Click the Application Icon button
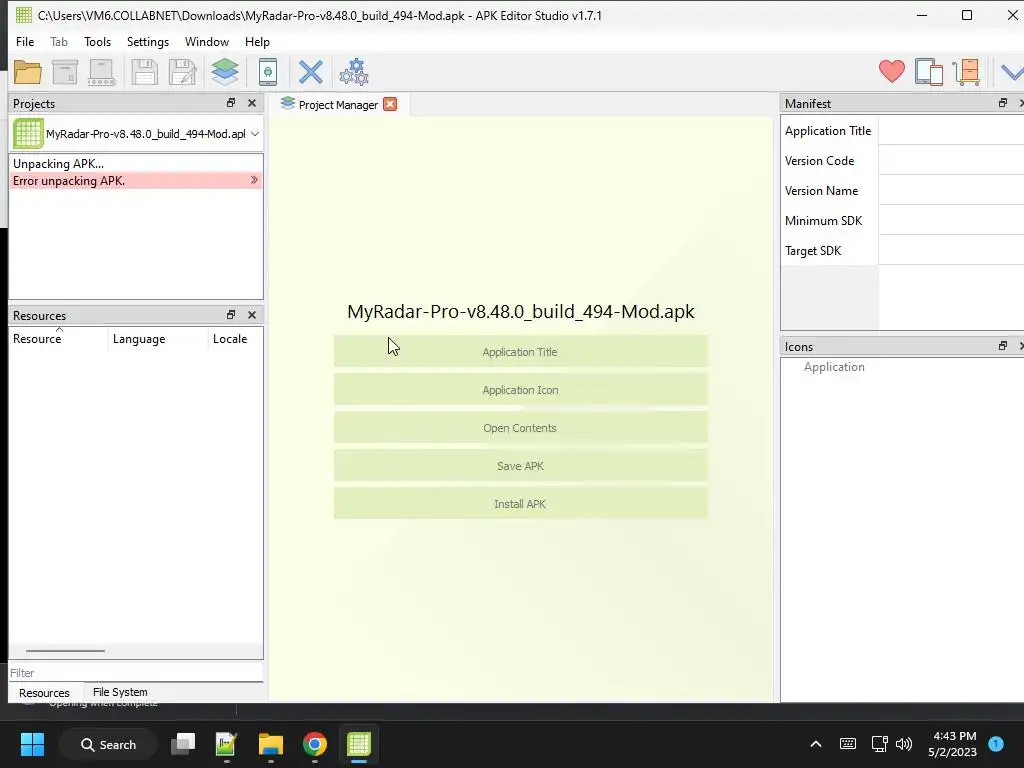Image resolution: width=1024 pixels, height=768 pixels. point(520,390)
